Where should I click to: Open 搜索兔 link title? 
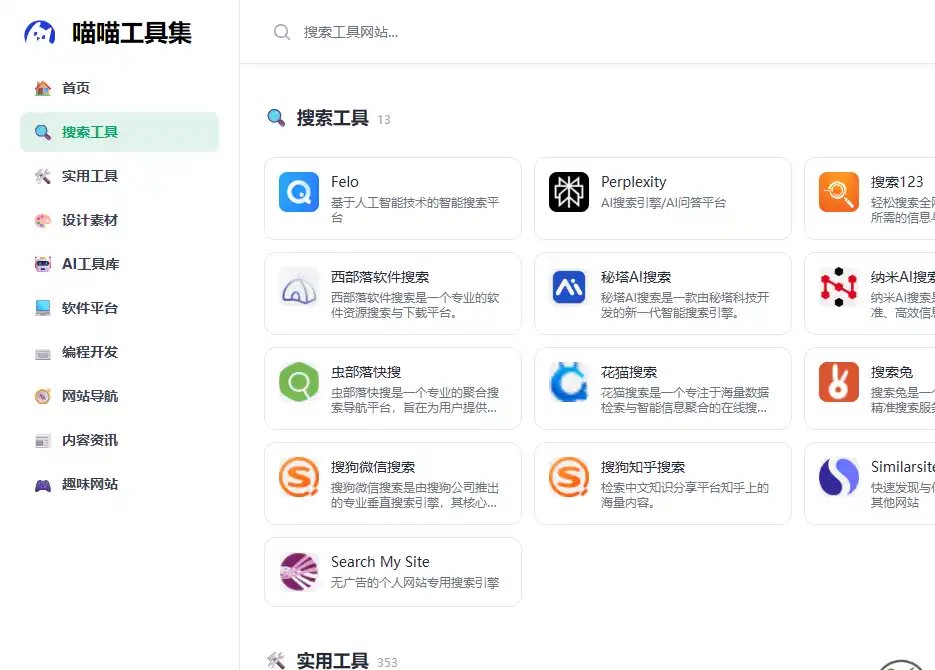coord(891,373)
